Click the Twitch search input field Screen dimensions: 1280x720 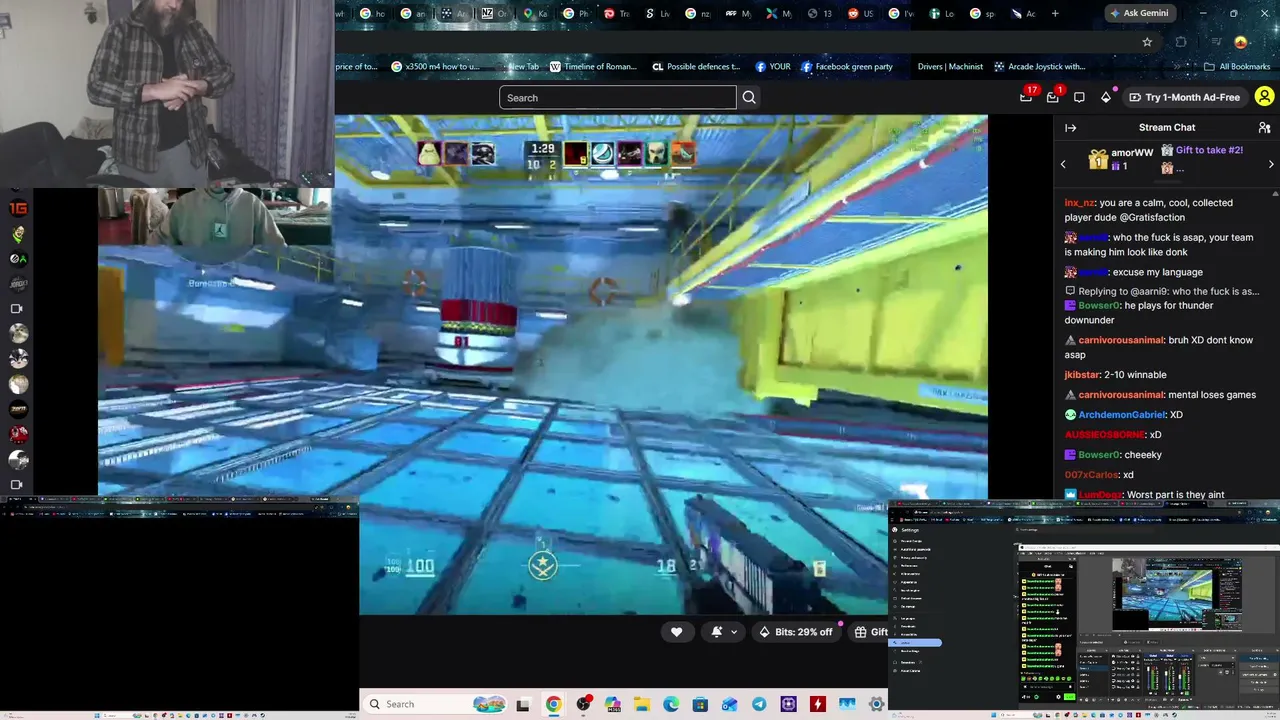618,97
